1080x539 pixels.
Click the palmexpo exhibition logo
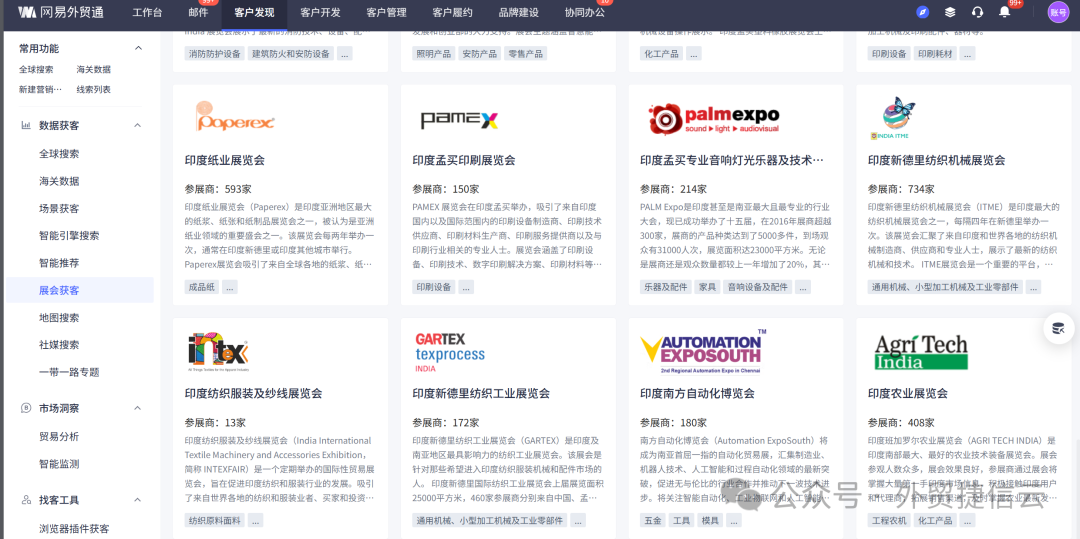click(714, 119)
